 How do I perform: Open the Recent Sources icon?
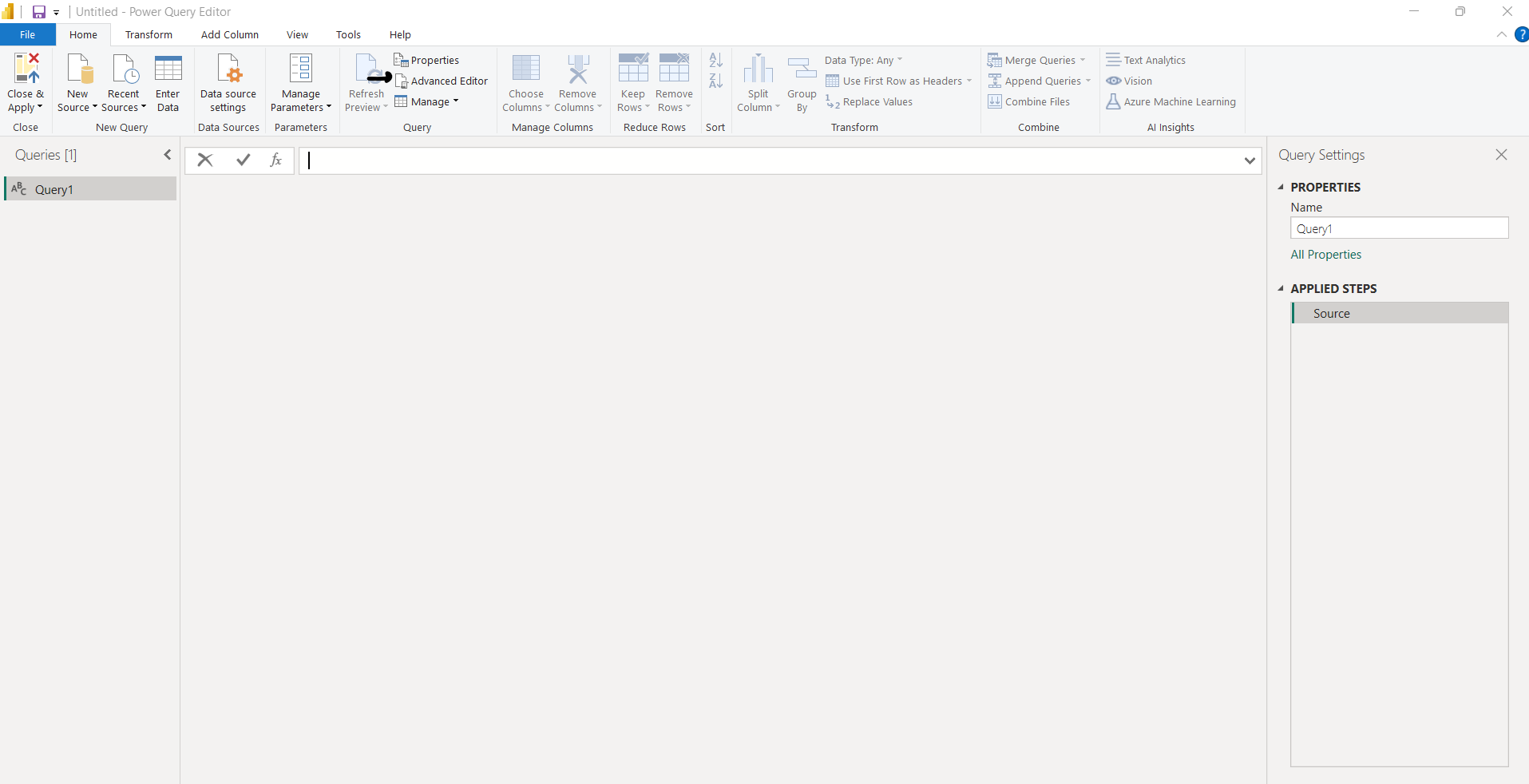click(125, 69)
